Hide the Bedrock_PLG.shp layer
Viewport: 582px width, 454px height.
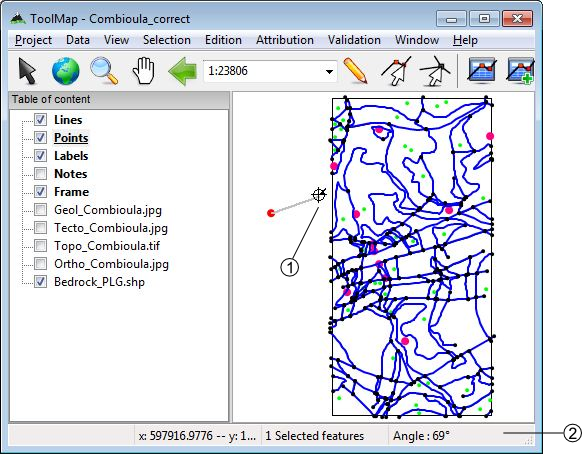(x=40, y=281)
